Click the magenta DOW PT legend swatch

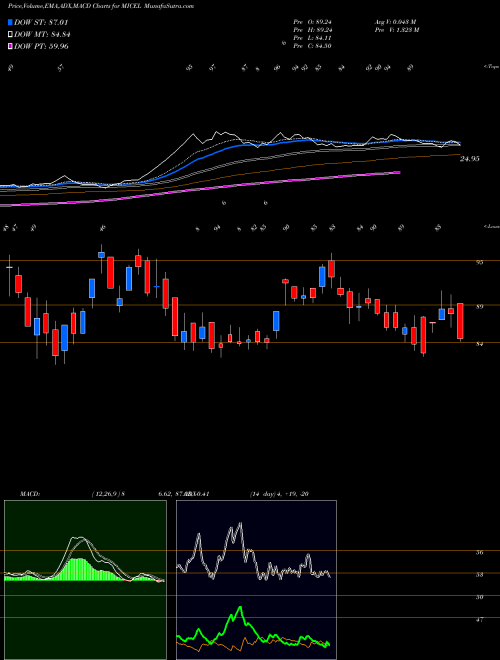tap(11, 46)
